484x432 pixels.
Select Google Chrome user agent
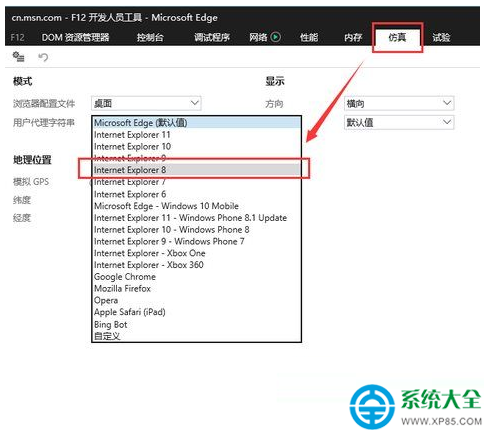point(196,277)
